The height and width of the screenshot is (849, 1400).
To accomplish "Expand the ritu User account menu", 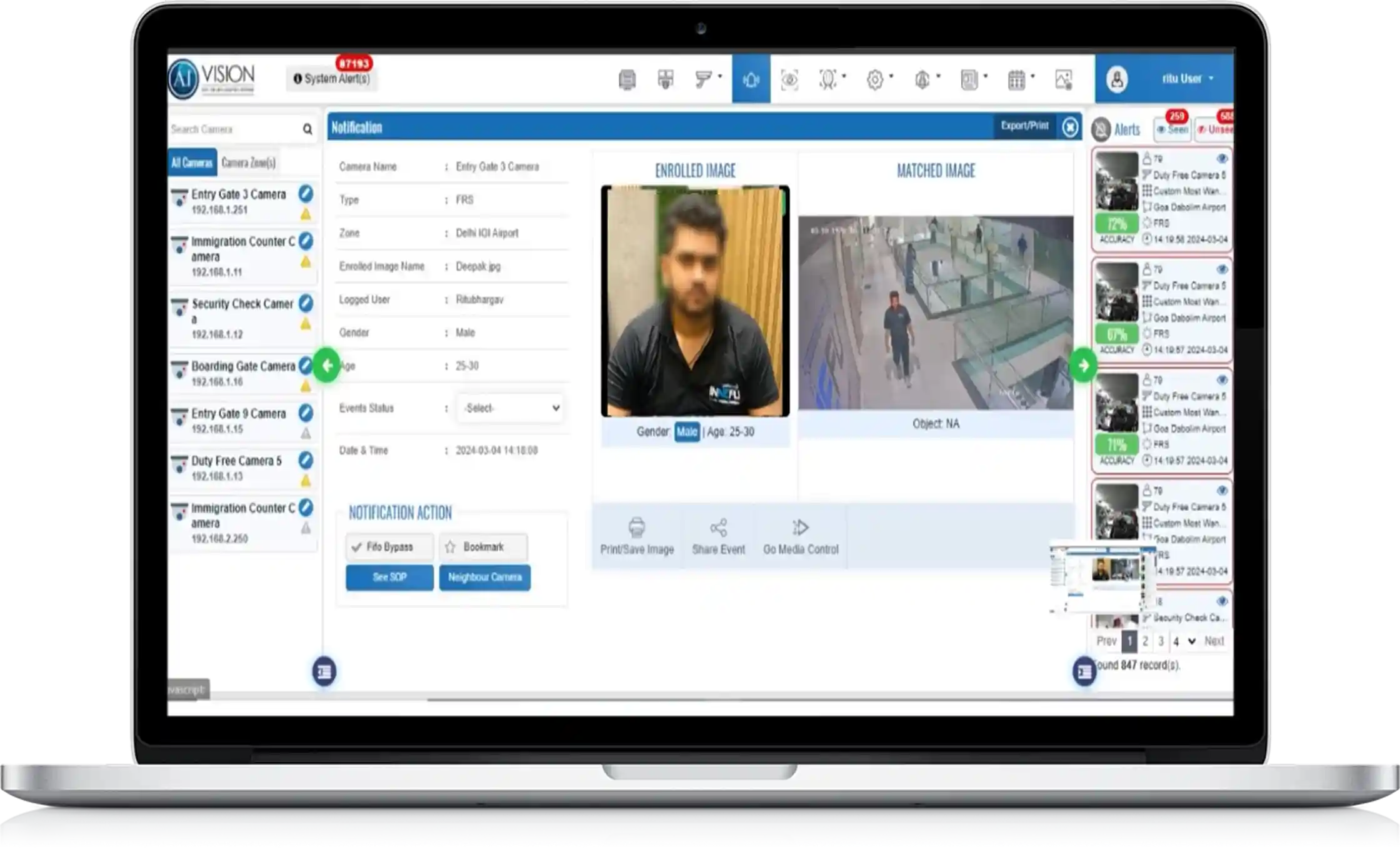I will click(x=1187, y=79).
